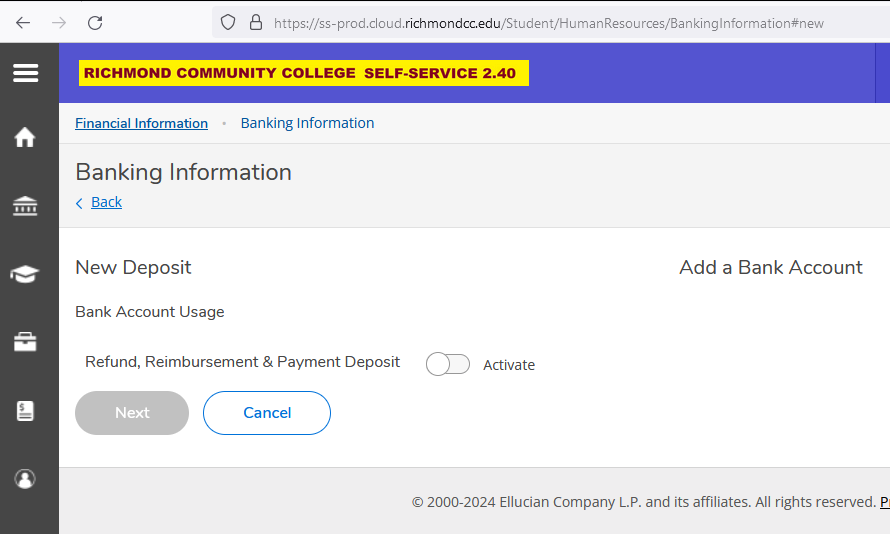Click the browser back arrow

pos(23,22)
